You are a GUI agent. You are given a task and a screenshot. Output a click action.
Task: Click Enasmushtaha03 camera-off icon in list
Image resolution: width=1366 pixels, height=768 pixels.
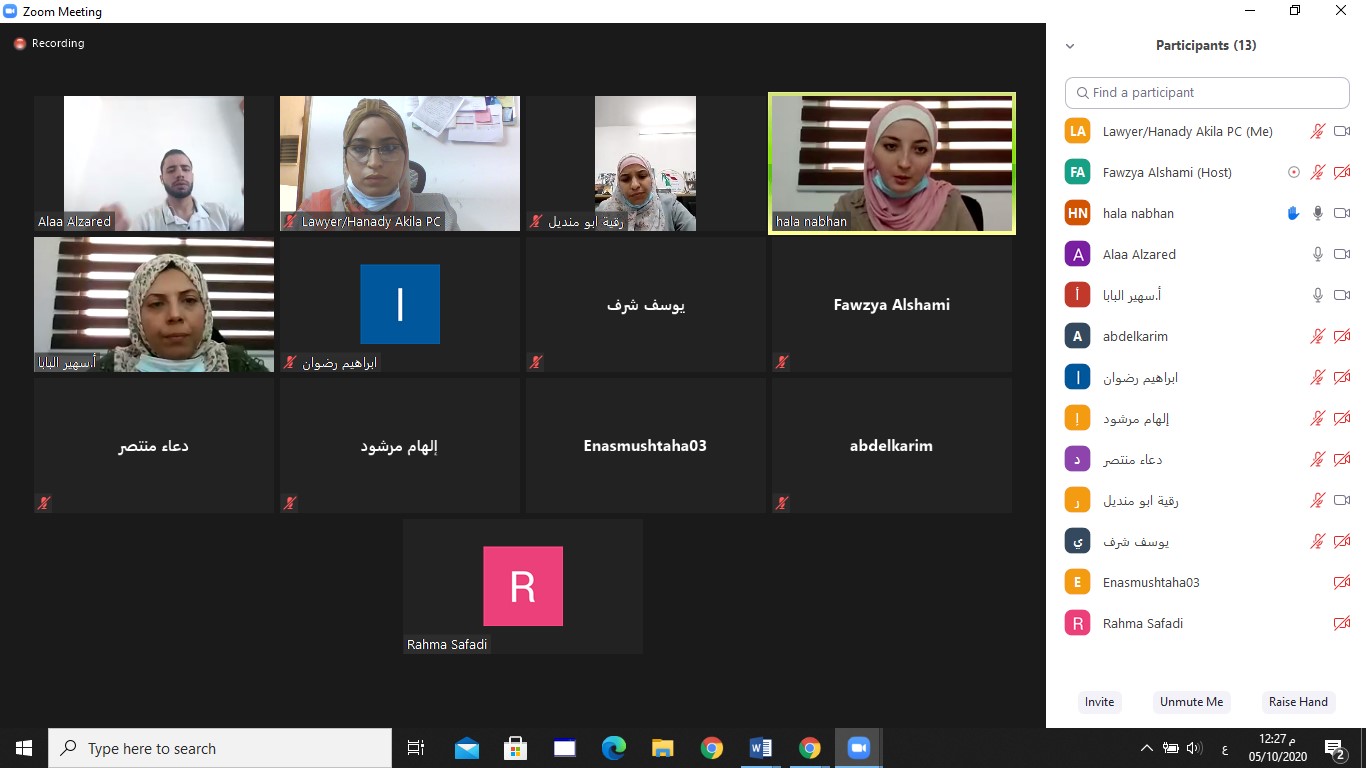click(x=1342, y=582)
